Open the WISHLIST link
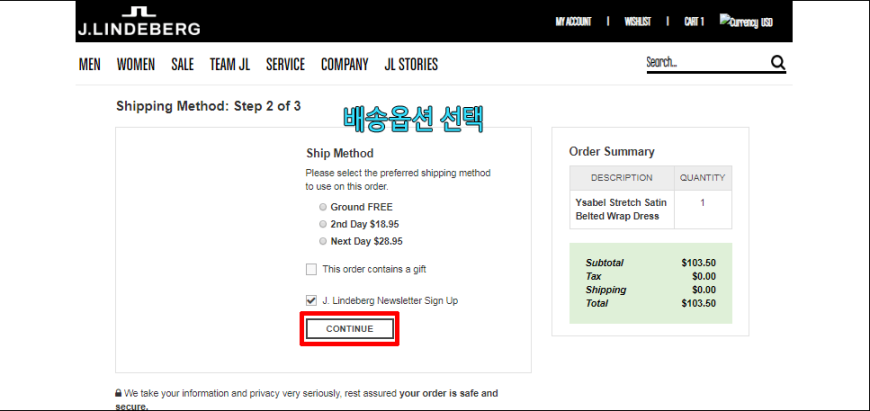870x411 pixels. (x=638, y=22)
